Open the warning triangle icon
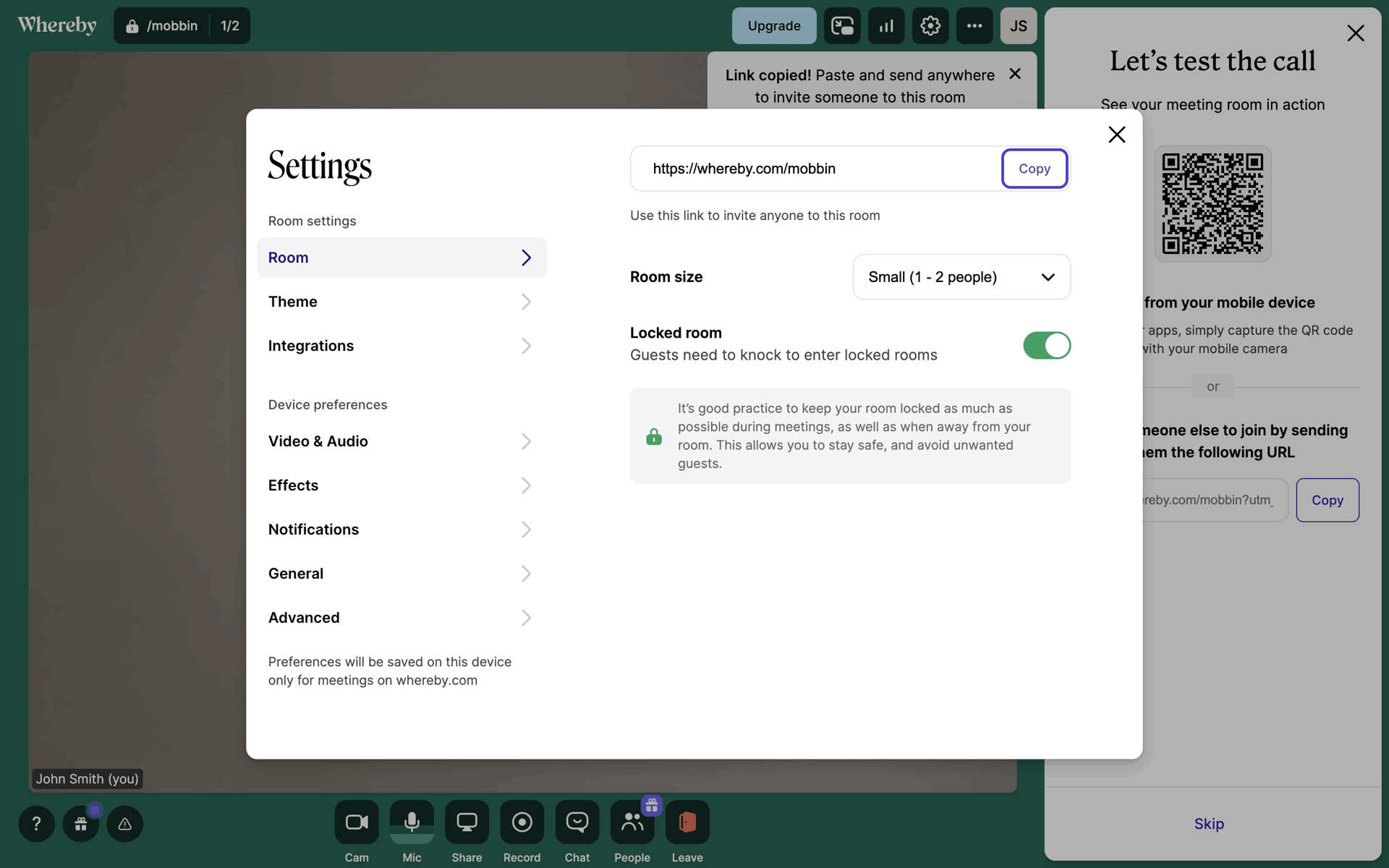The height and width of the screenshot is (868, 1389). point(125,823)
